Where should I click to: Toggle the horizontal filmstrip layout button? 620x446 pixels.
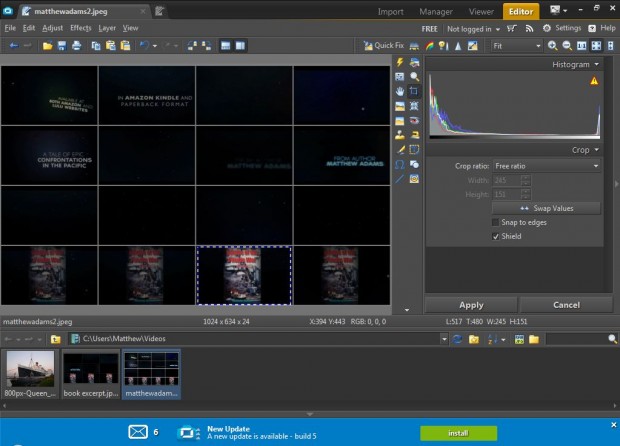click(225, 46)
